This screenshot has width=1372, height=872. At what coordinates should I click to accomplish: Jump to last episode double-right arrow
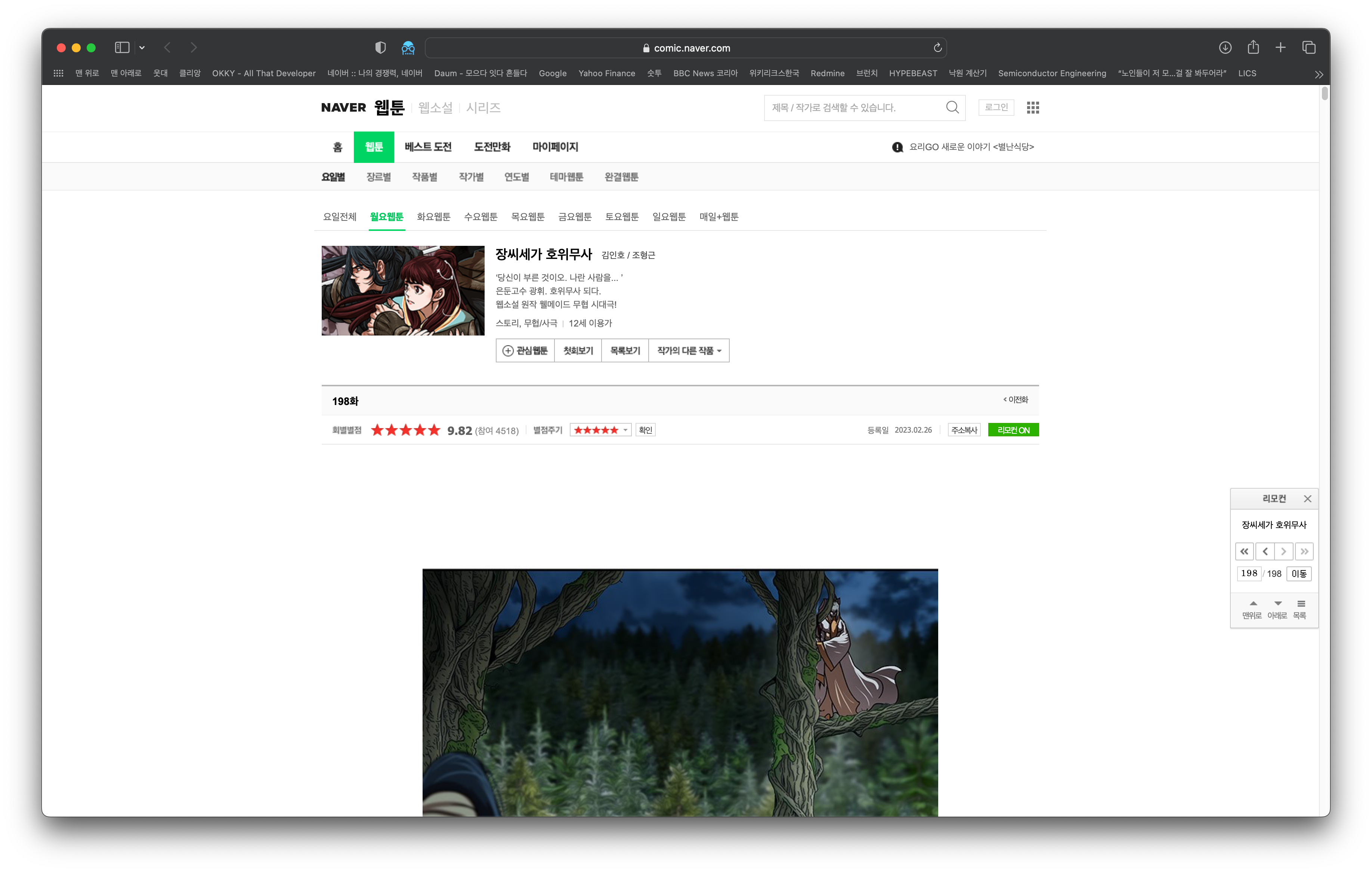(x=1304, y=551)
